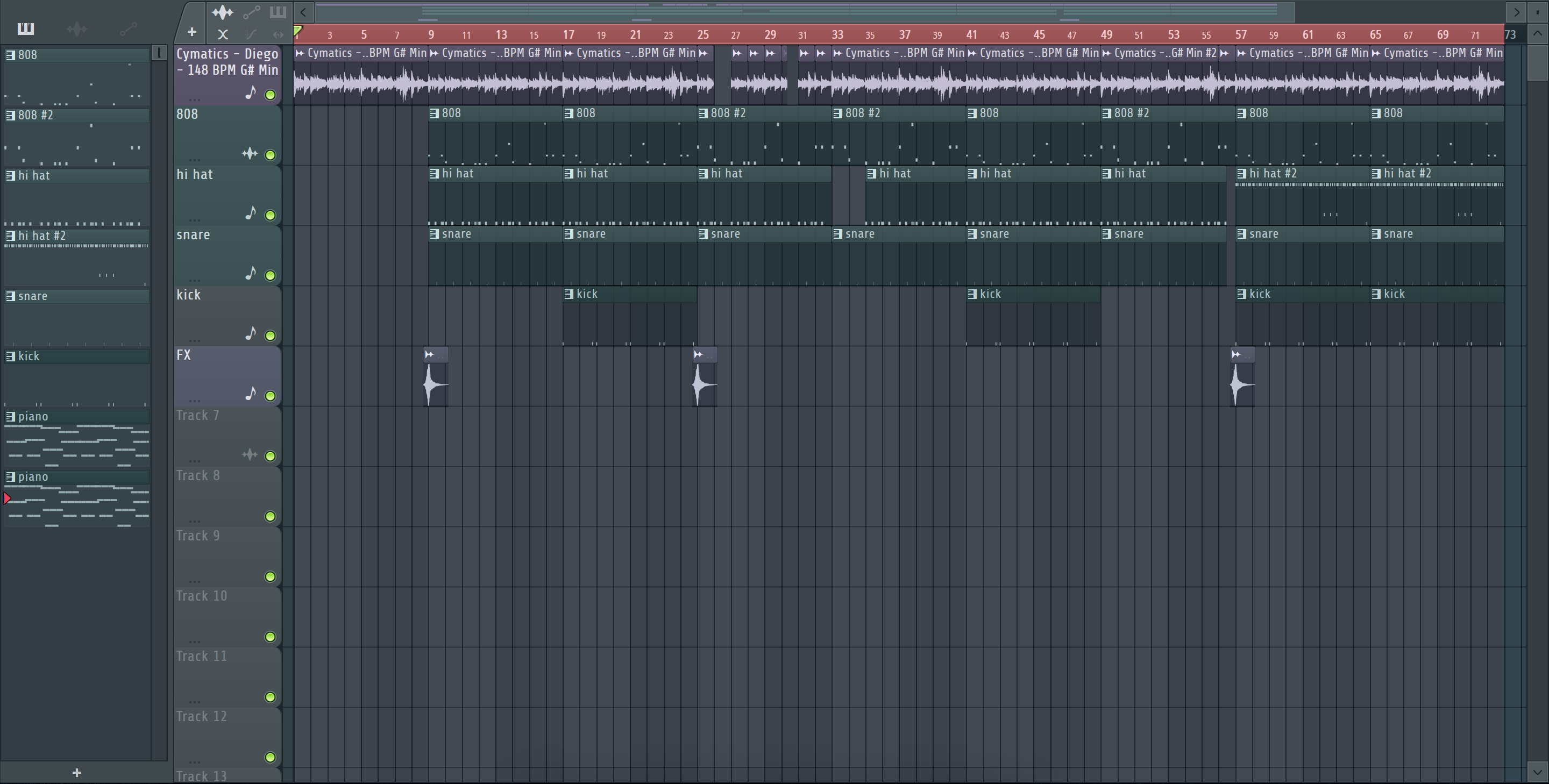Click the vertical playlist scrollbar thumb

point(1538,62)
